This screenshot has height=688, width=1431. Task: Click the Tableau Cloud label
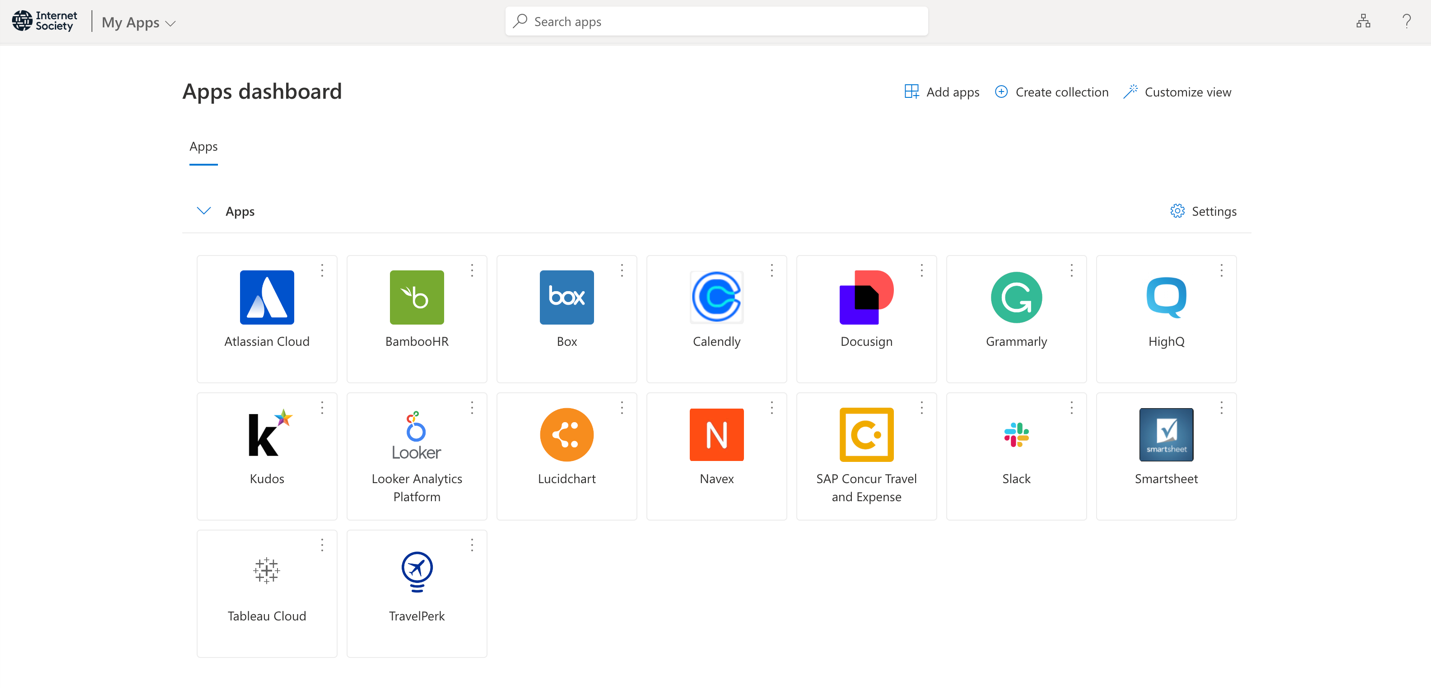267,616
